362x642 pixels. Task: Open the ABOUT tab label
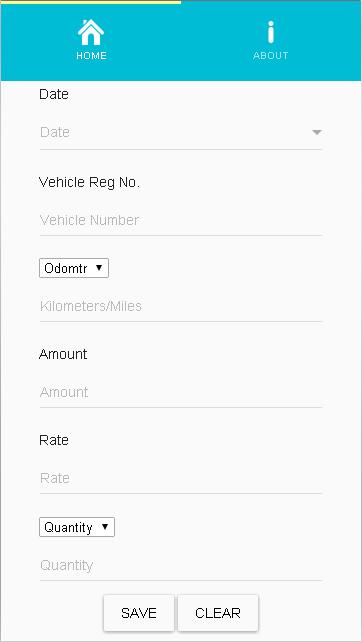coord(271,56)
